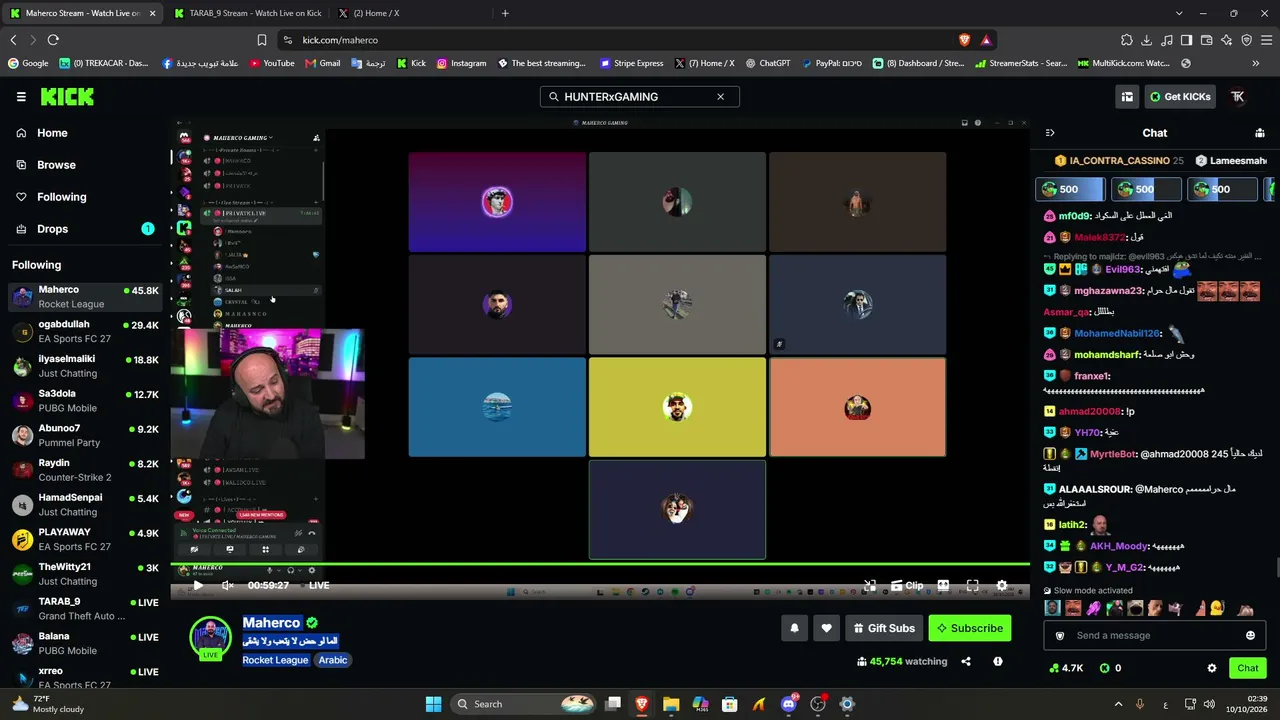1280x720 pixels.
Task: Unmute the stream player volume
Action: point(228,585)
